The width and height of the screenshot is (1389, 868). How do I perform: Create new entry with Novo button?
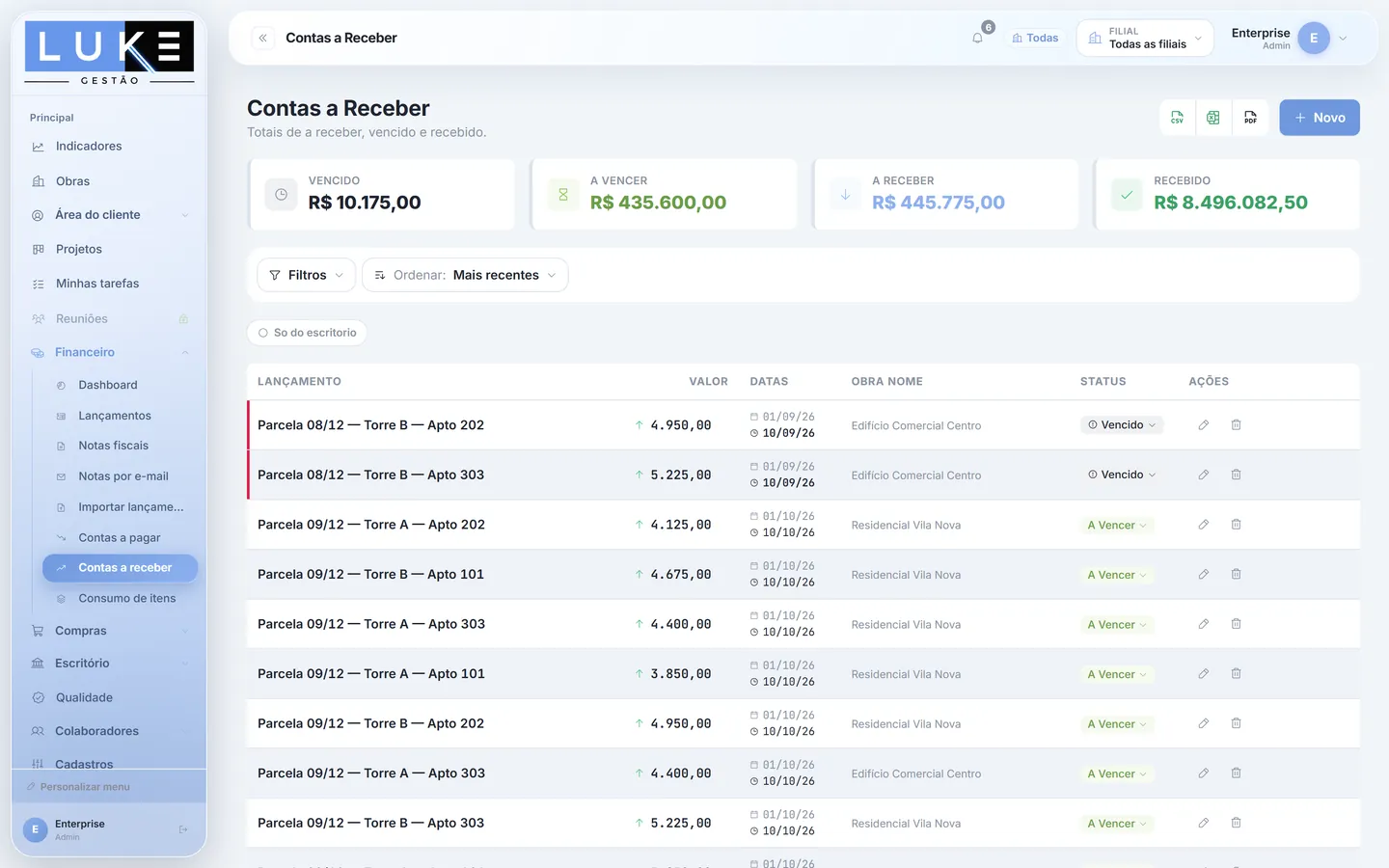pos(1320,118)
